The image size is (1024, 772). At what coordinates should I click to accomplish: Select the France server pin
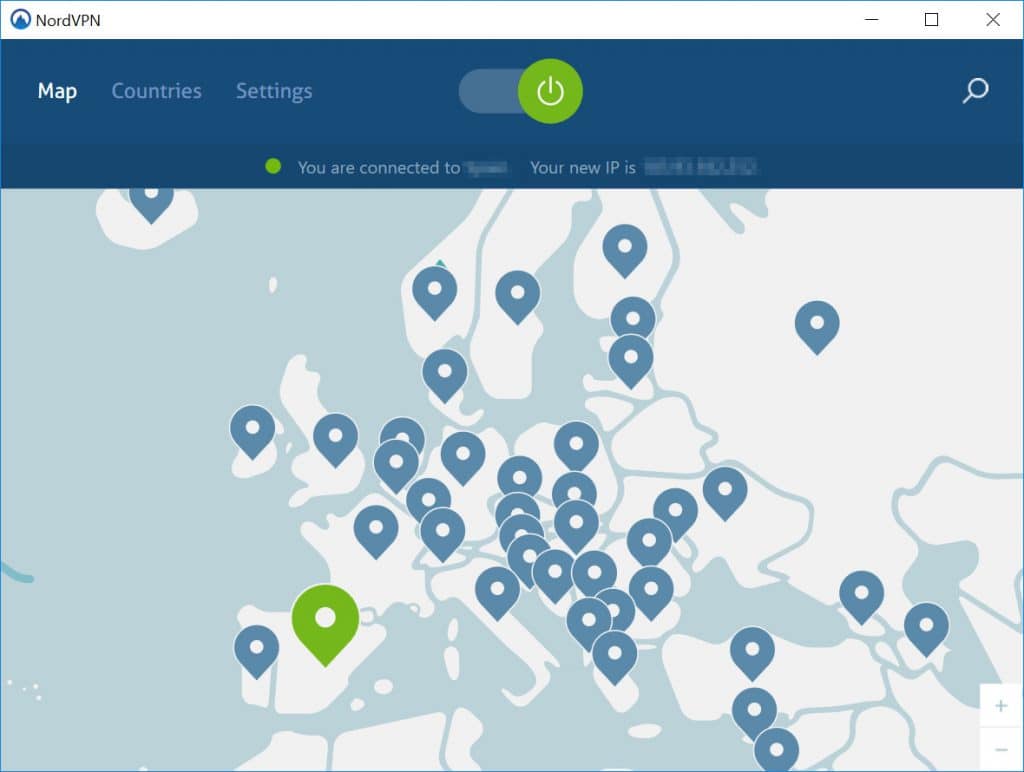tap(376, 526)
